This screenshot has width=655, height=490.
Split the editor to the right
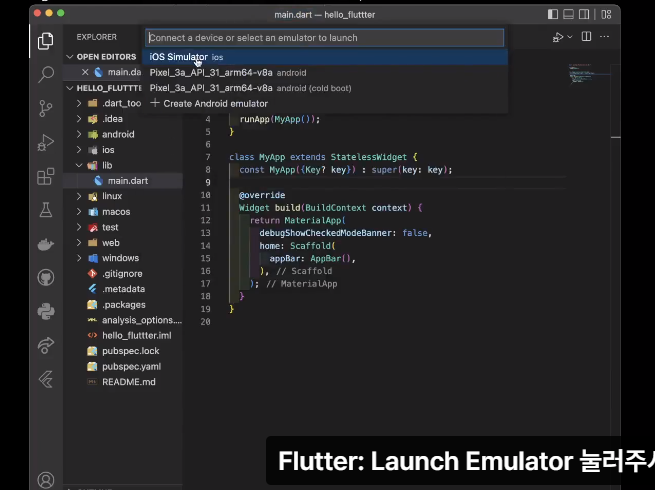(x=586, y=37)
